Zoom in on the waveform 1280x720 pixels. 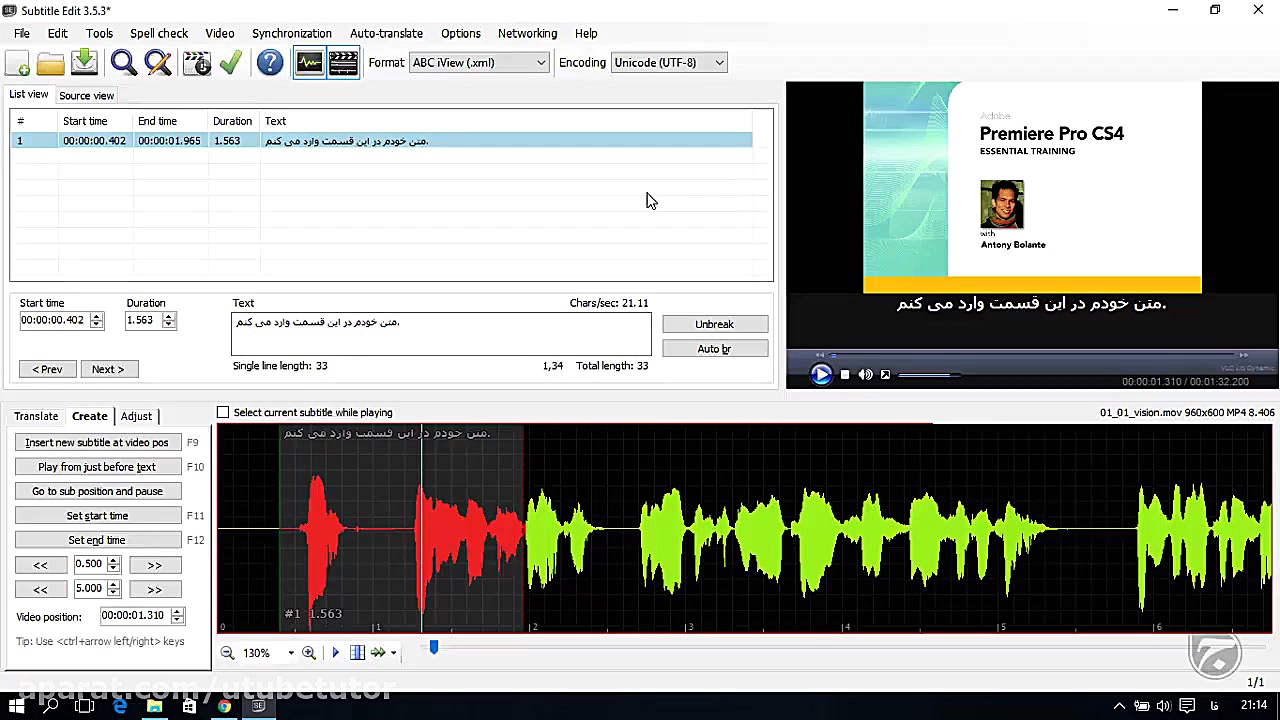pos(309,653)
